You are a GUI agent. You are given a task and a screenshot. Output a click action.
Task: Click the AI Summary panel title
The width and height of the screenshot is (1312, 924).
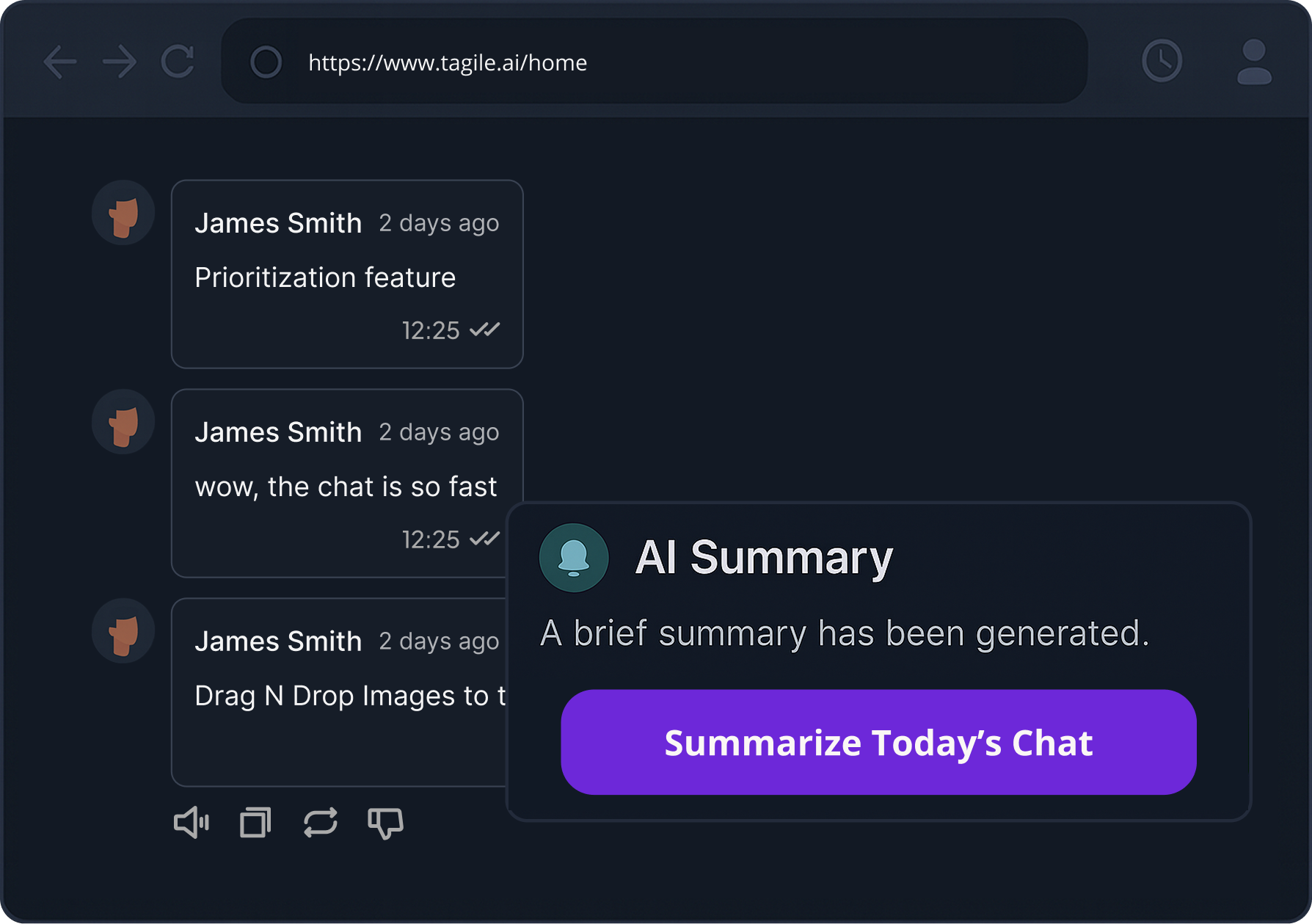click(764, 558)
